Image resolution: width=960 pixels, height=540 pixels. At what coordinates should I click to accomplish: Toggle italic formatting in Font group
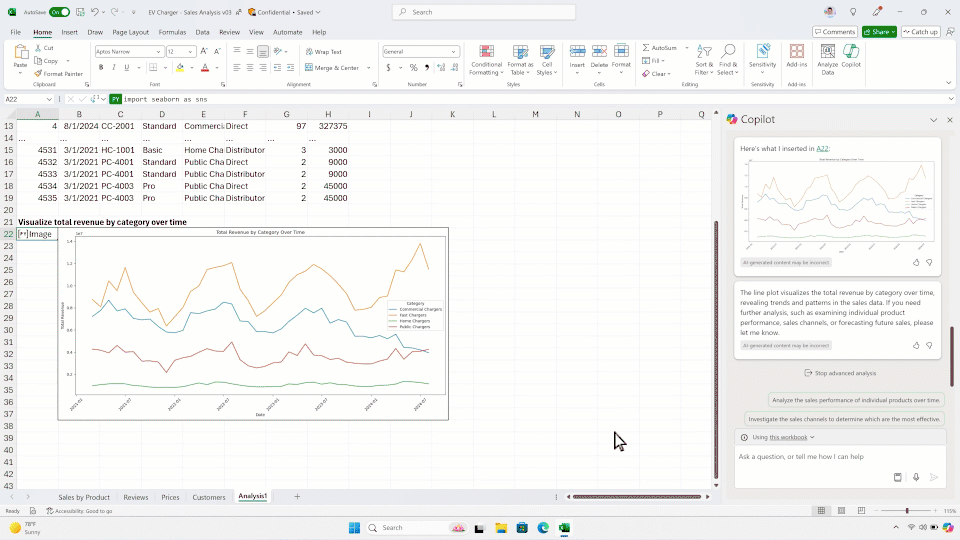click(113, 68)
